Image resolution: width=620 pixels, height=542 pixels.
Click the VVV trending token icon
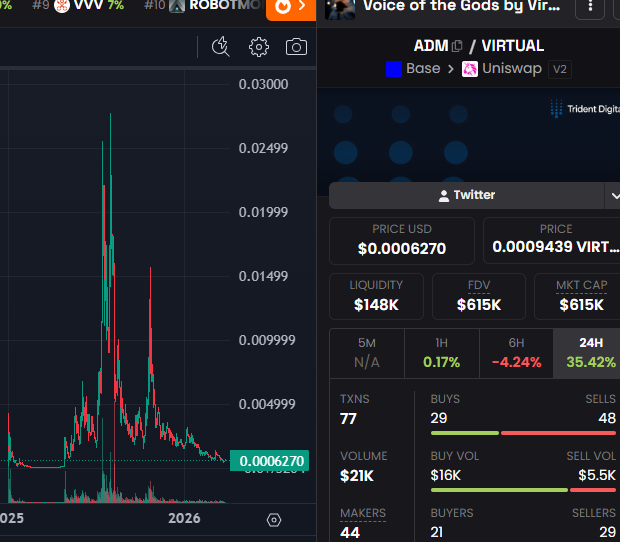point(62,6)
